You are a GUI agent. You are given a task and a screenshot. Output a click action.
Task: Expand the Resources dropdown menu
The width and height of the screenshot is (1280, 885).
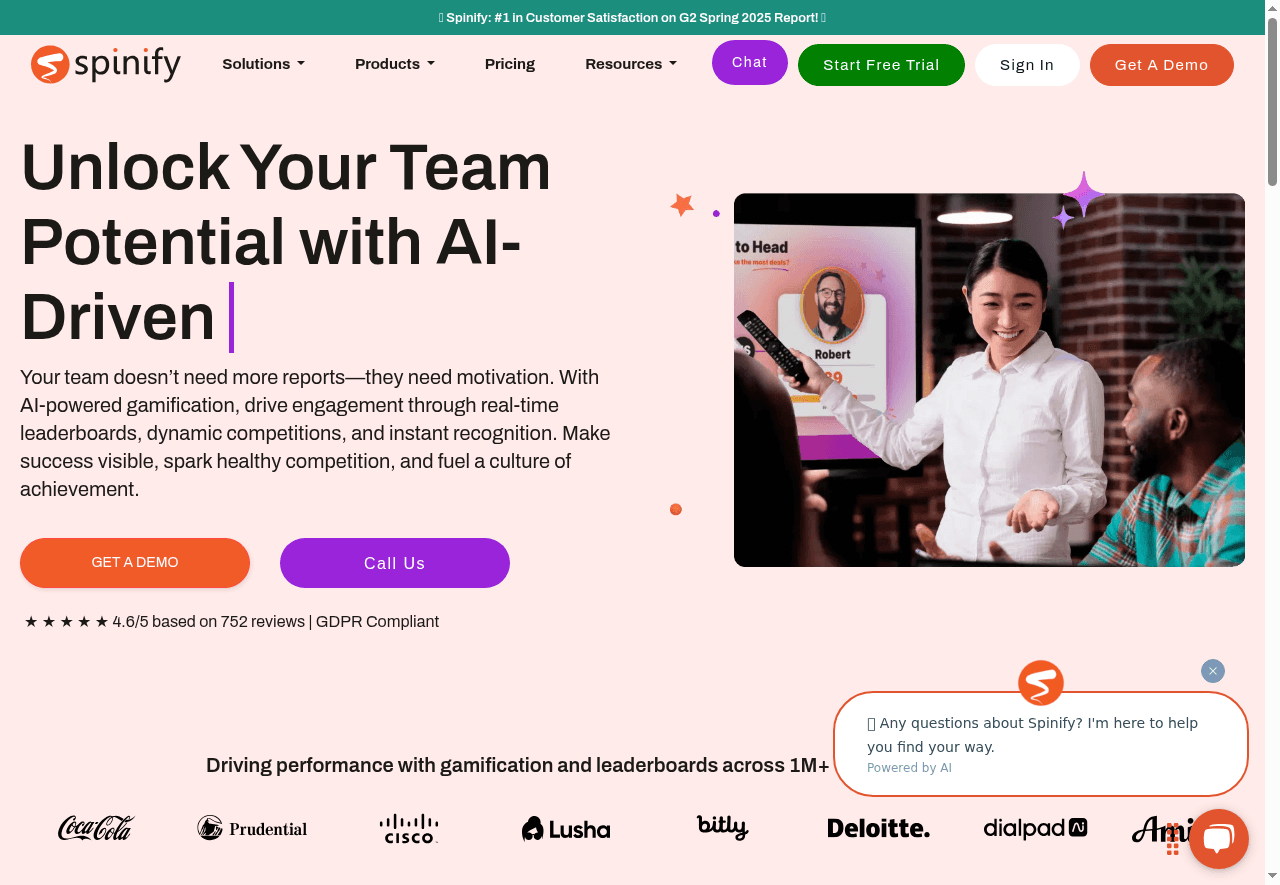(x=631, y=64)
